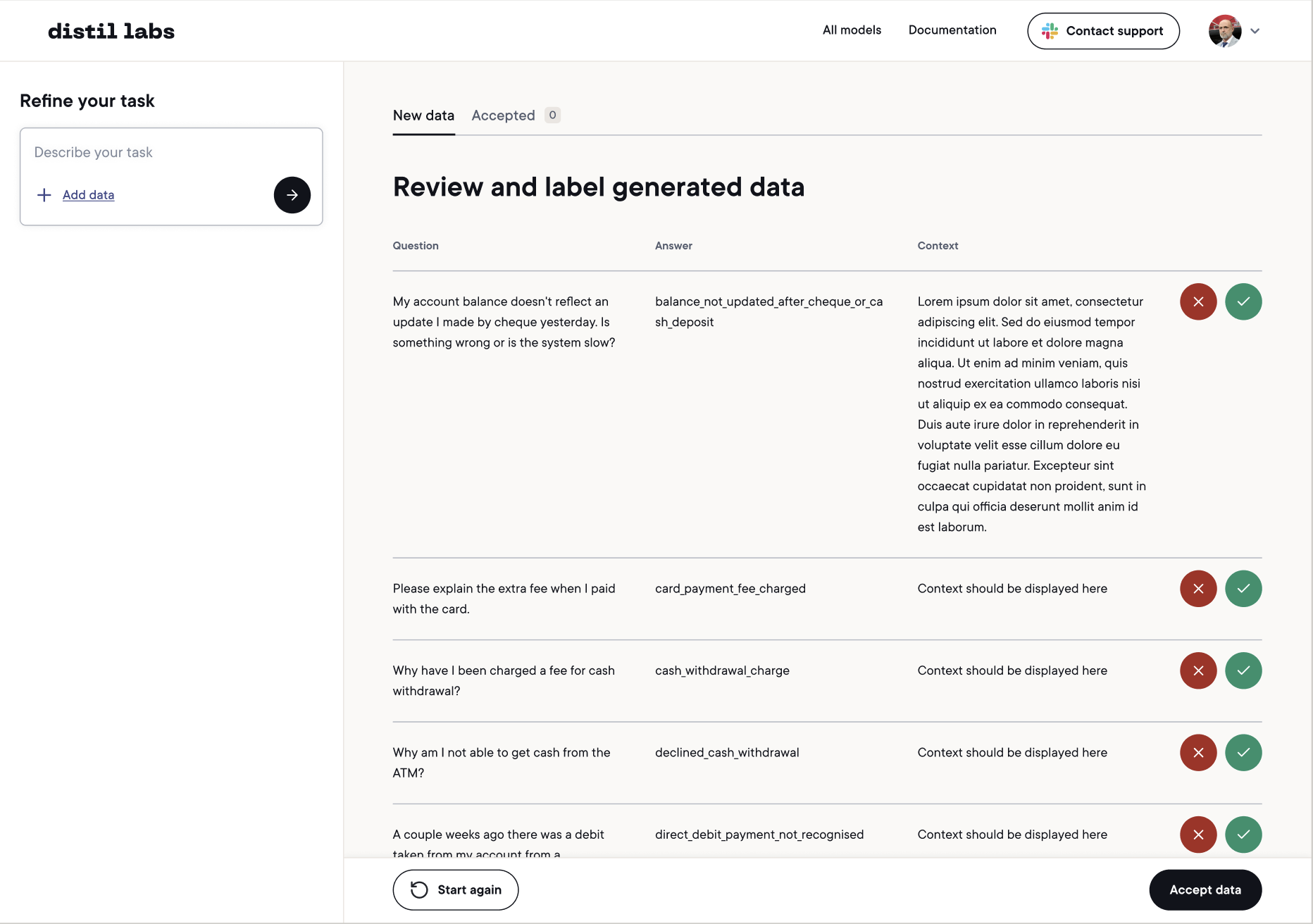Select the New data tab

click(423, 115)
